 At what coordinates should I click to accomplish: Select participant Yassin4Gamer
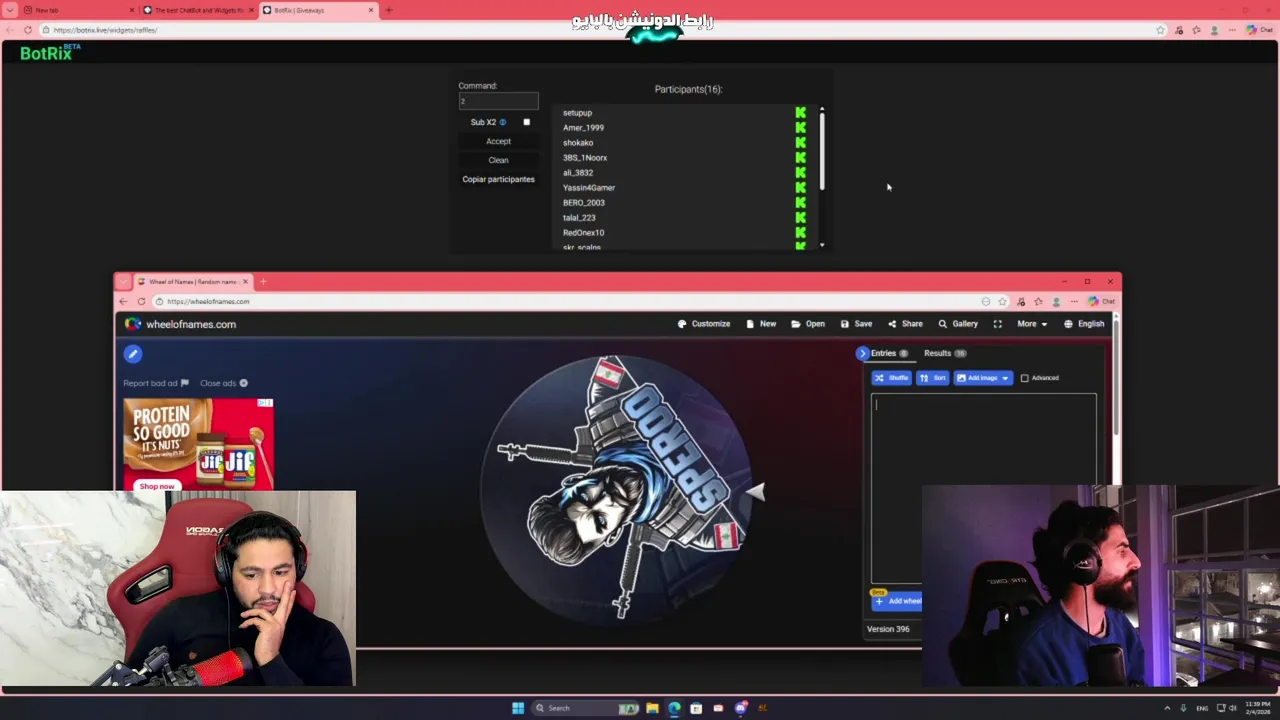click(x=589, y=188)
